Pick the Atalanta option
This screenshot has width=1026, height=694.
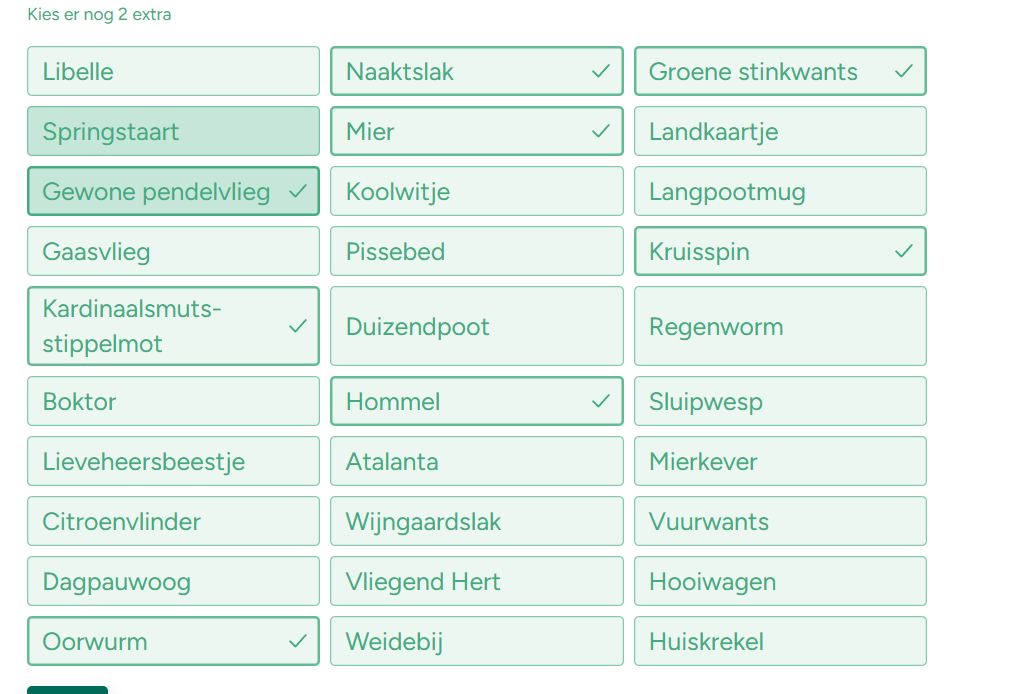(476, 461)
